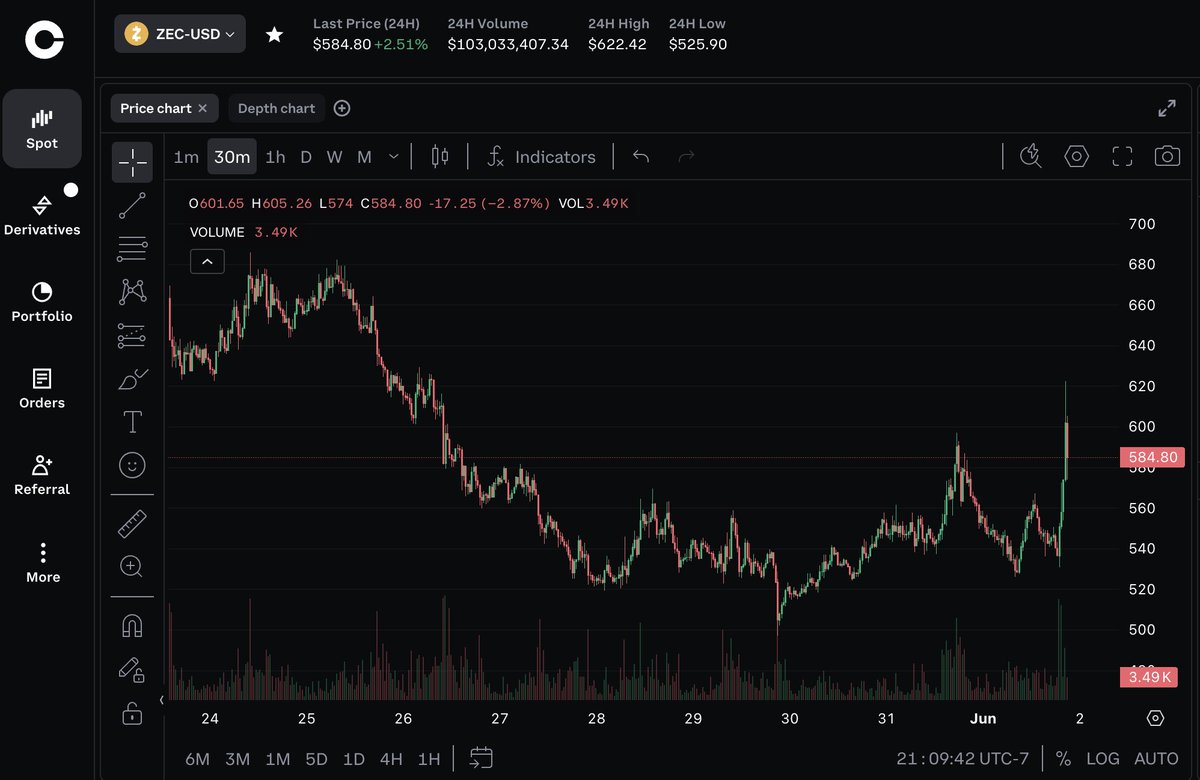Select the forecasting and measurement tool
Viewport: 1200px width, 780px height.
pyautogui.click(x=132, y=336)
